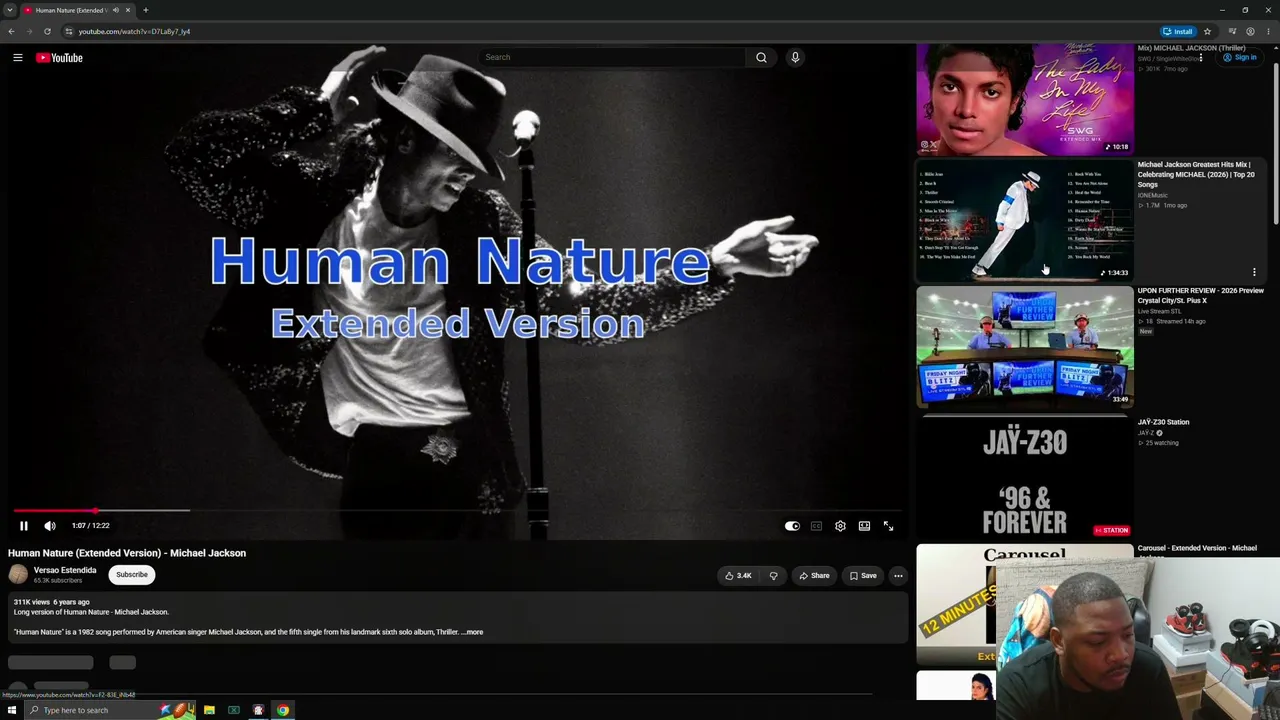Open Chrome three-dot menu
The width and height of the screenshot is (1280, 720).
pyautogui.click(x=1268, y=31)
